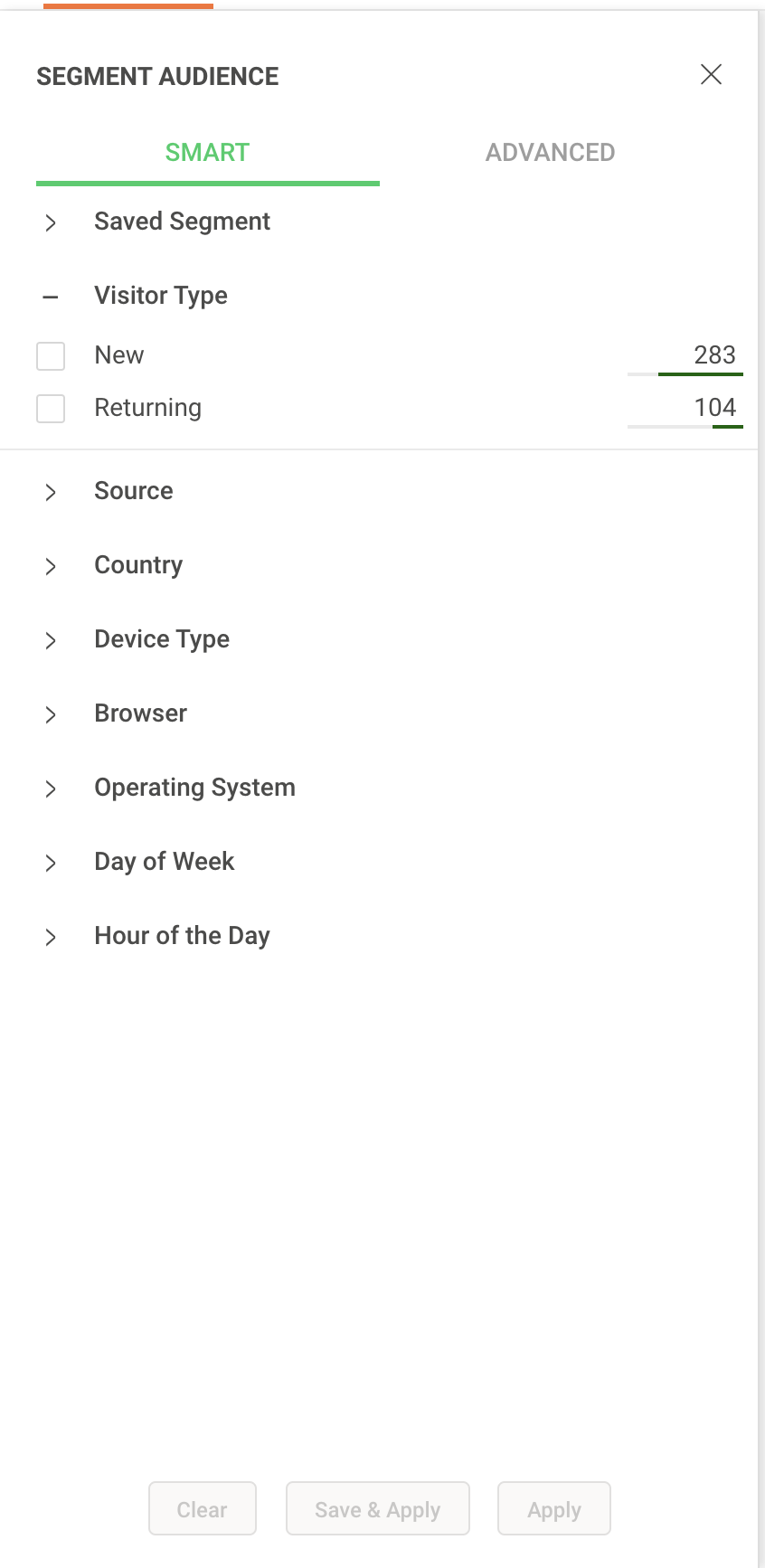The height and width of the screenshot is (1568, 765).
Task: Expand Hour of the Day chevron
Action: [x=51, y=937]
